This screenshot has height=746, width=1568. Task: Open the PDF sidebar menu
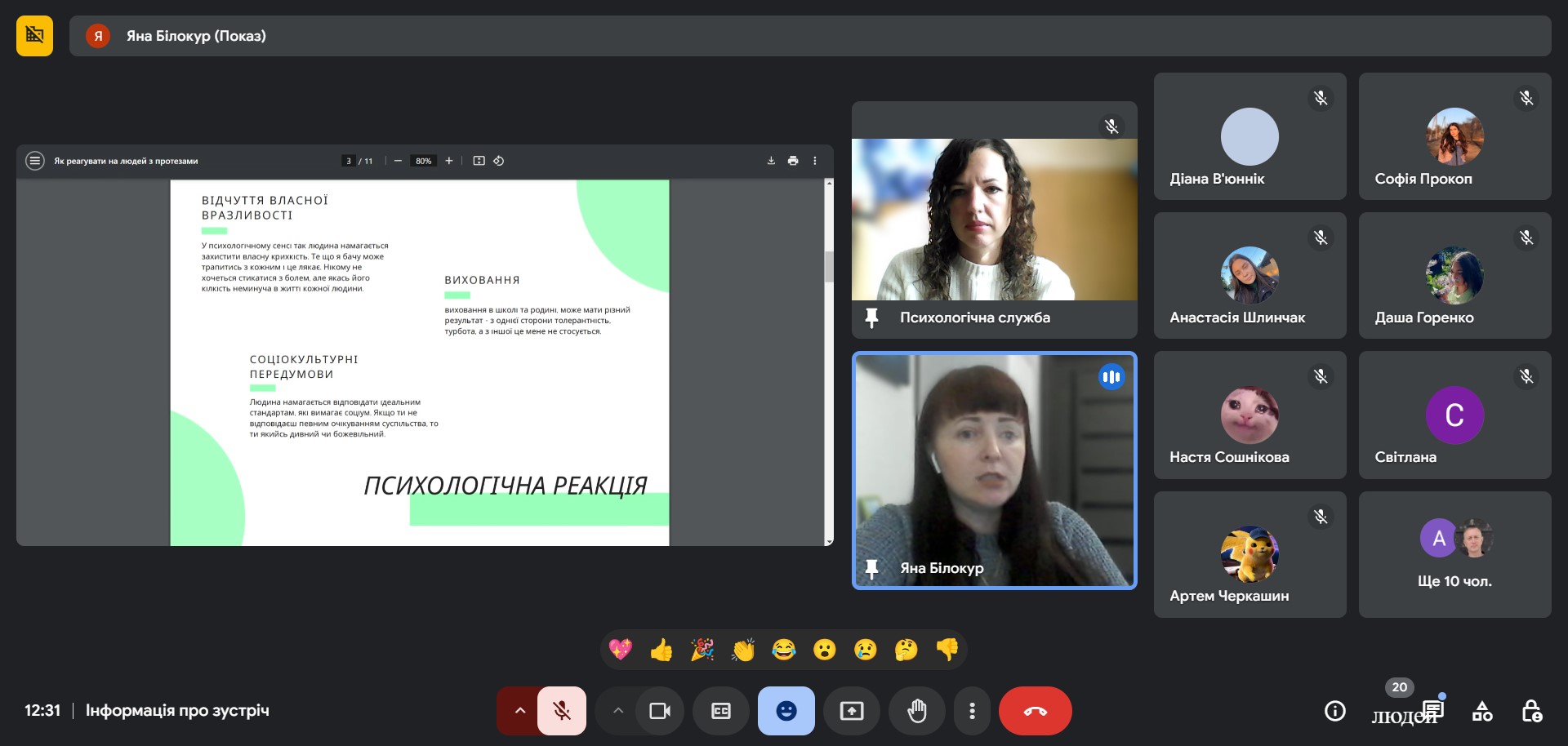34,161
